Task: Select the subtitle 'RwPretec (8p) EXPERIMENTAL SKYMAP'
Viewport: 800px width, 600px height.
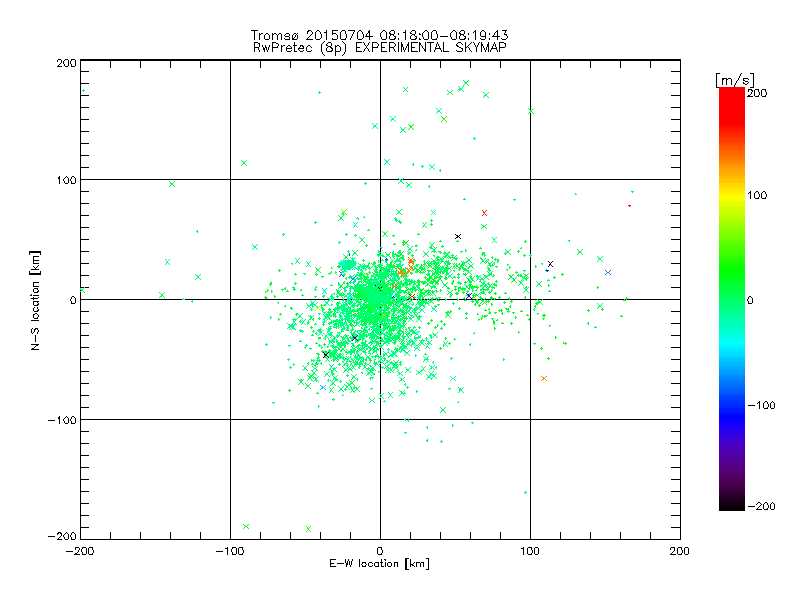Action: 380,48
